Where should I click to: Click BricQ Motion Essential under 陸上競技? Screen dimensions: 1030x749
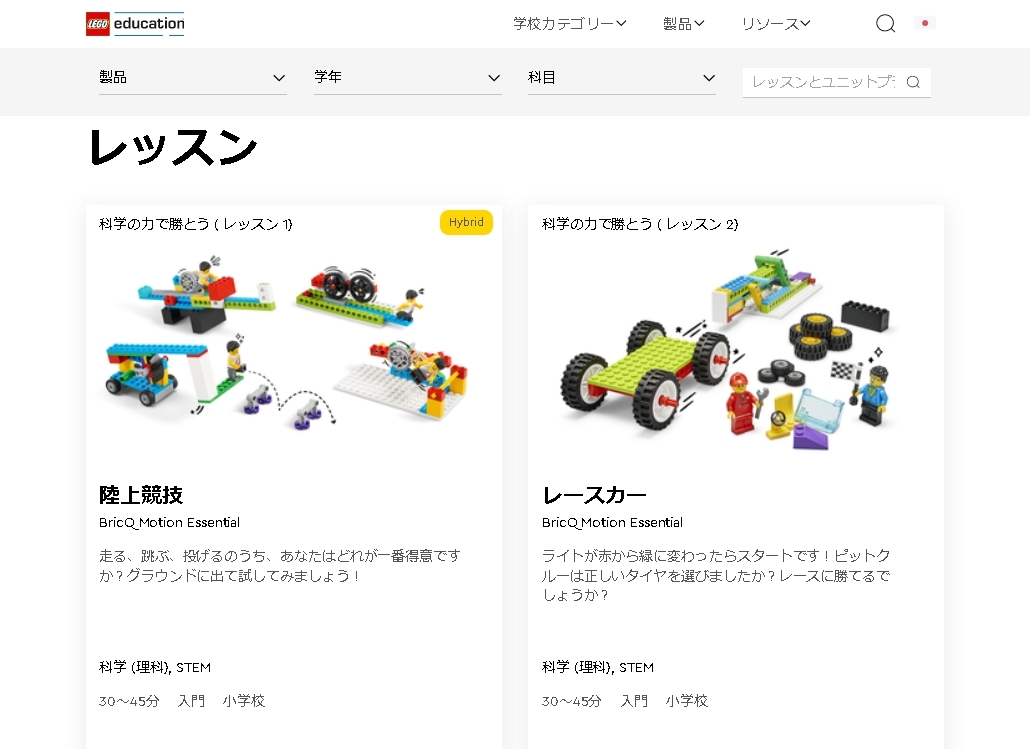169,522
